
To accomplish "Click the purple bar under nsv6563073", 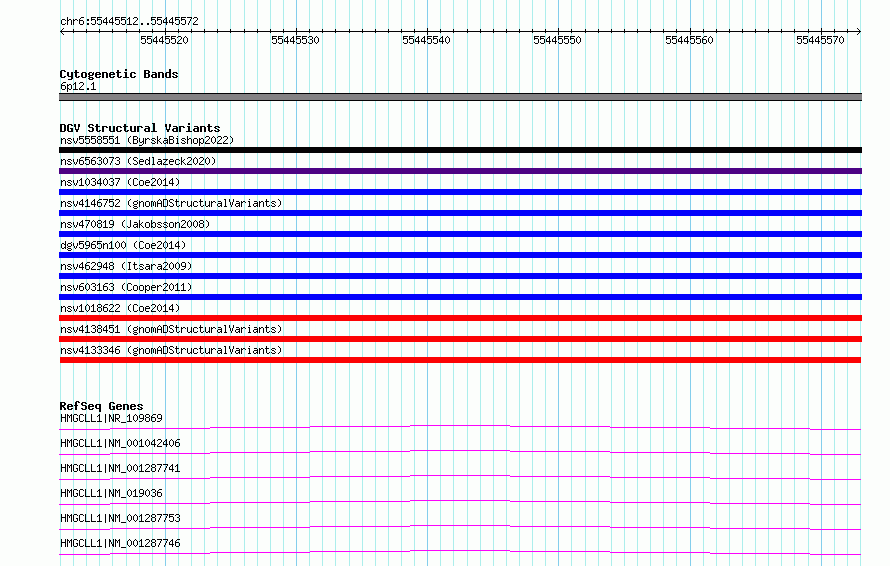I will click(460, 171).
